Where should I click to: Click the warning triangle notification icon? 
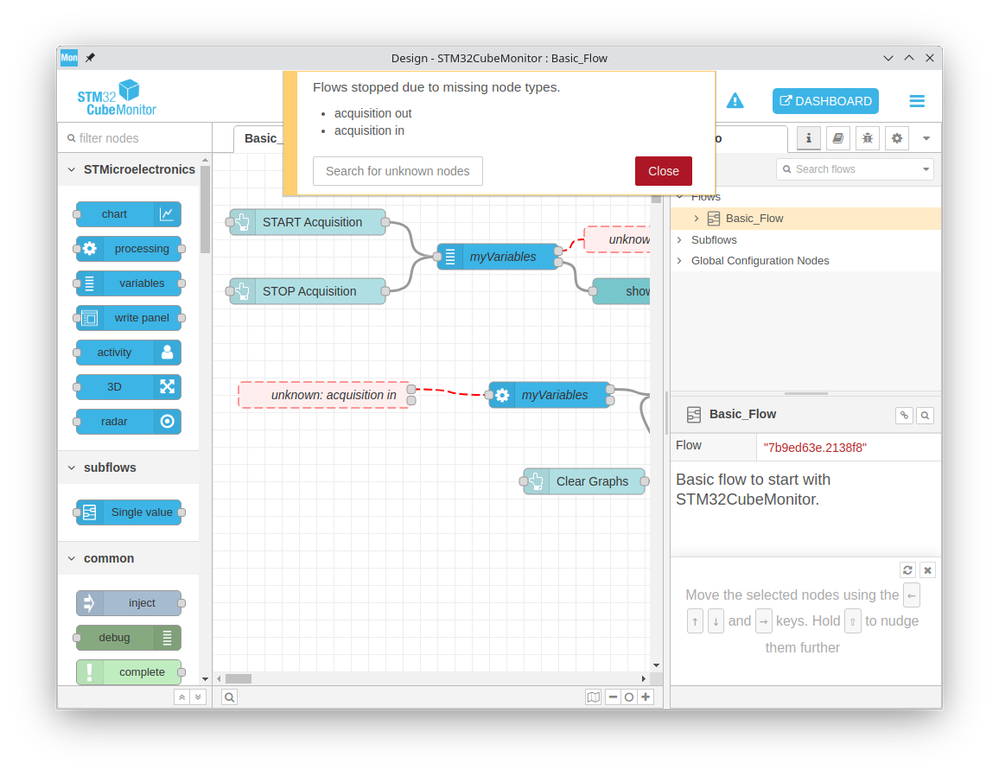click(x=735, y=101)
